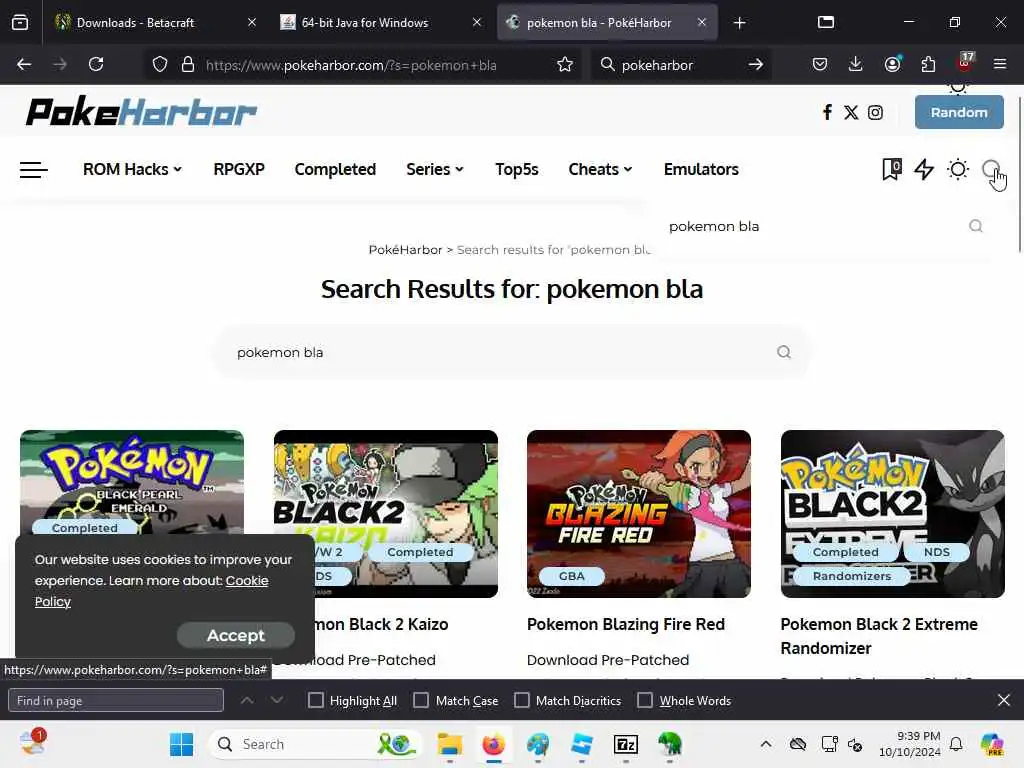1024x768 pixels.
Task: Bookmark this page with star icon
Action: coord(565,64)
